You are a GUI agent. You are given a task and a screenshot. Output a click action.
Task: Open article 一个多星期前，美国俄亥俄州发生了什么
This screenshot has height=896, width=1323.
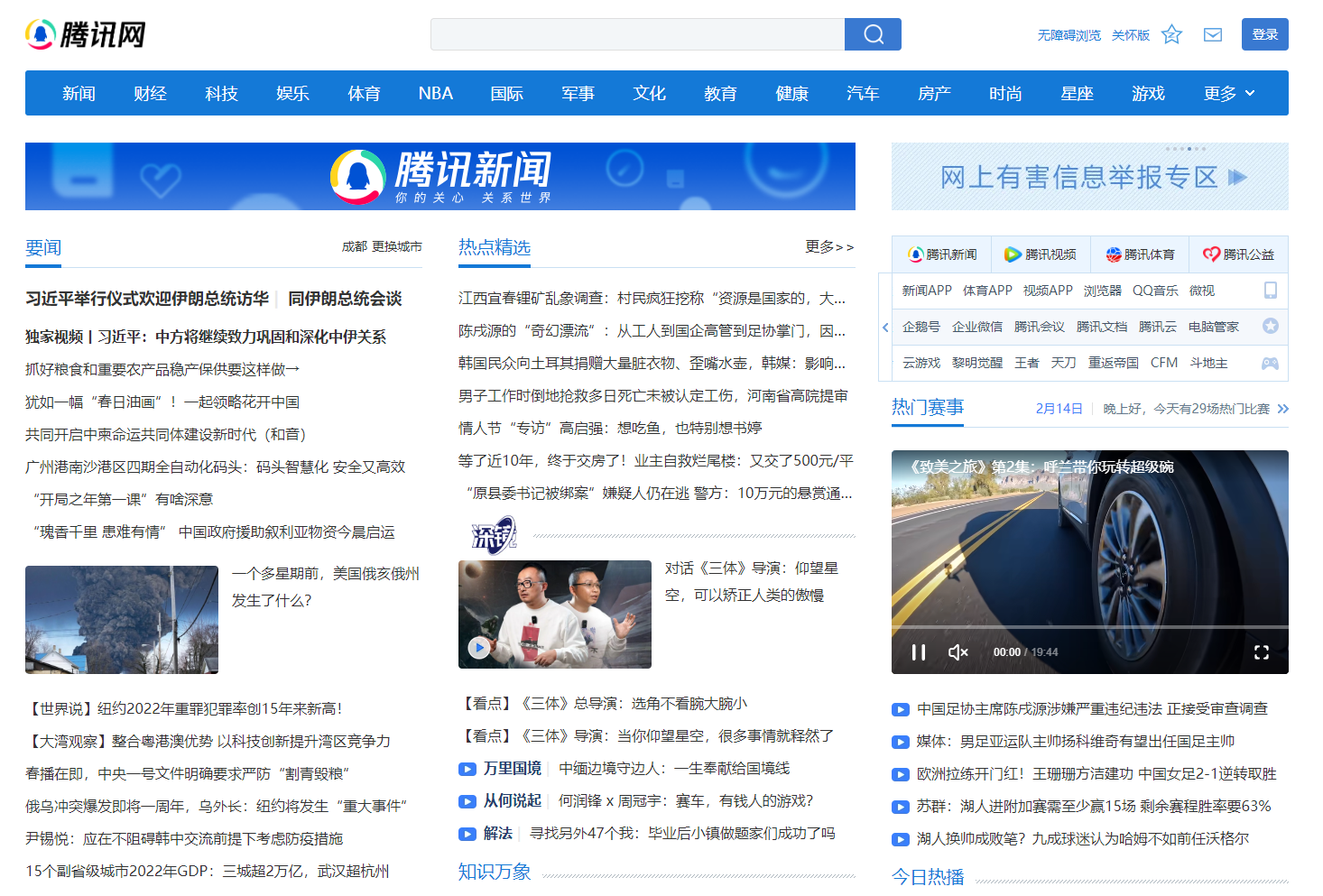326,587
